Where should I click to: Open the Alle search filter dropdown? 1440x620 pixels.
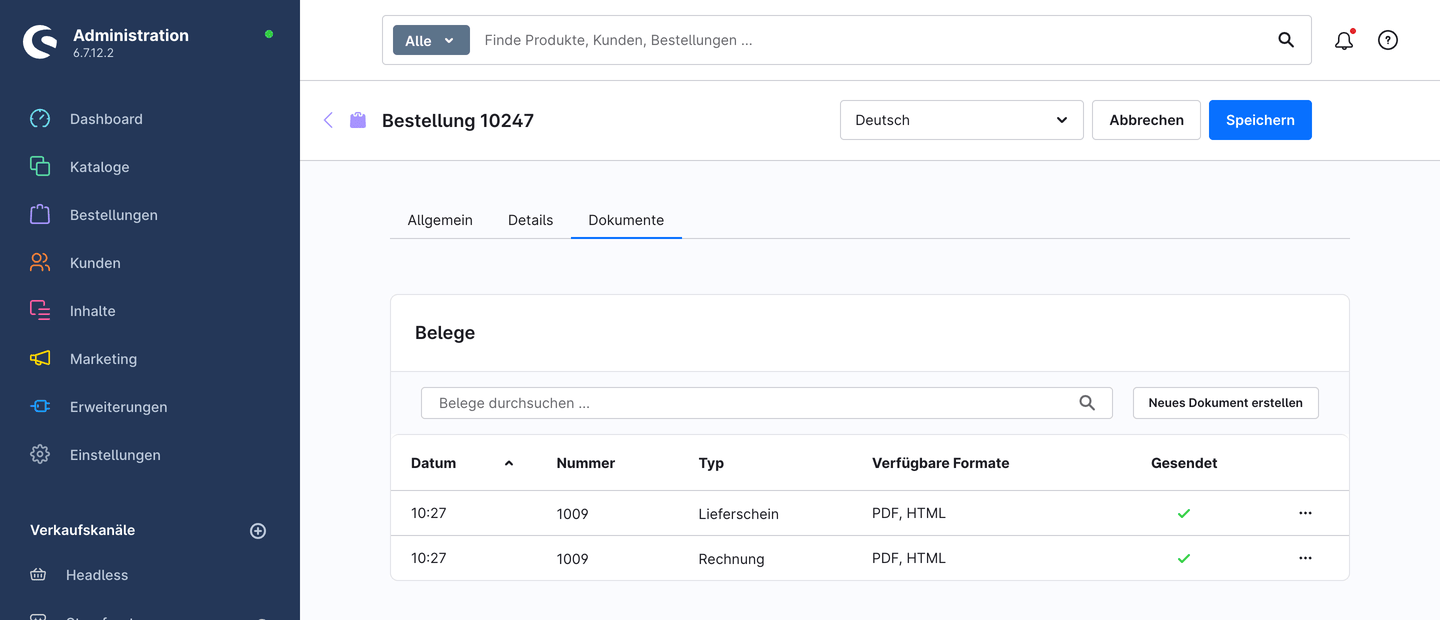point(431,40)
